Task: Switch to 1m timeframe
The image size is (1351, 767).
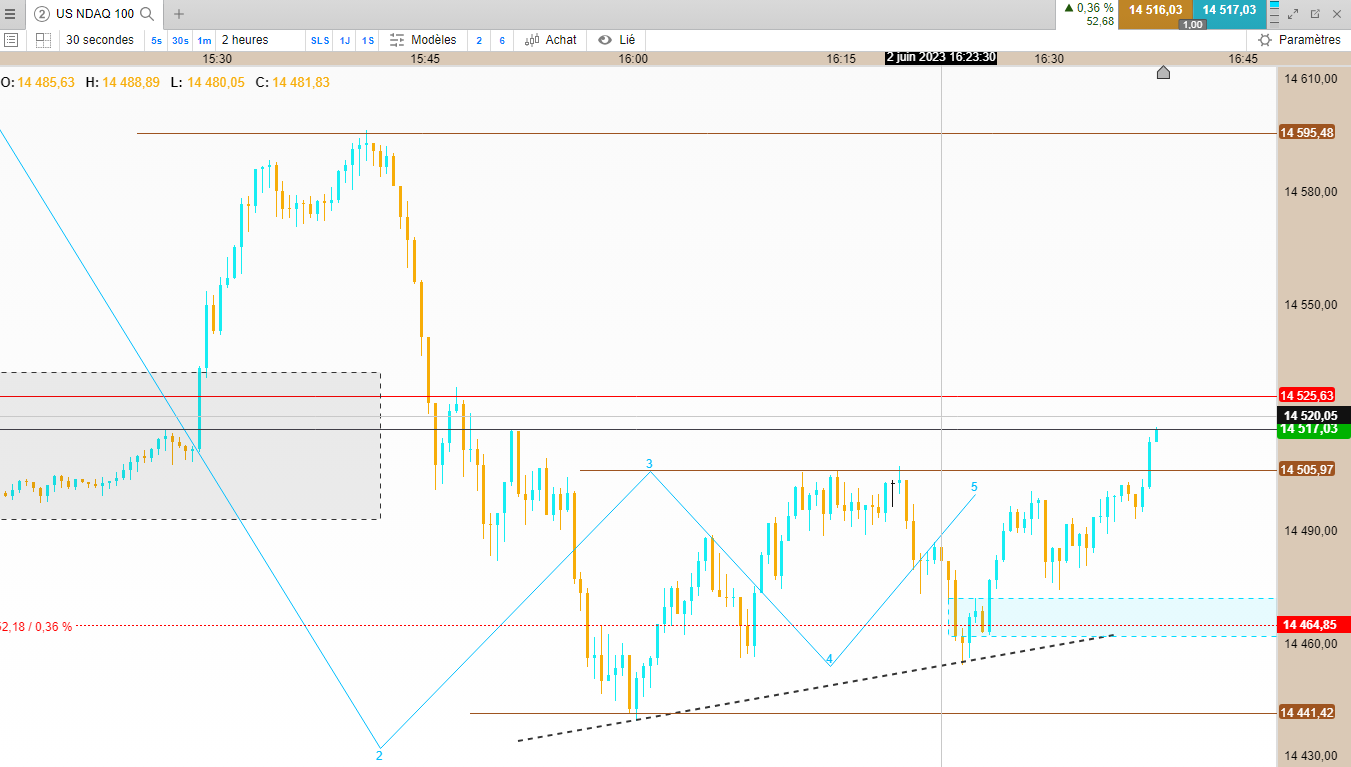Action: click(x=204, y=40)
